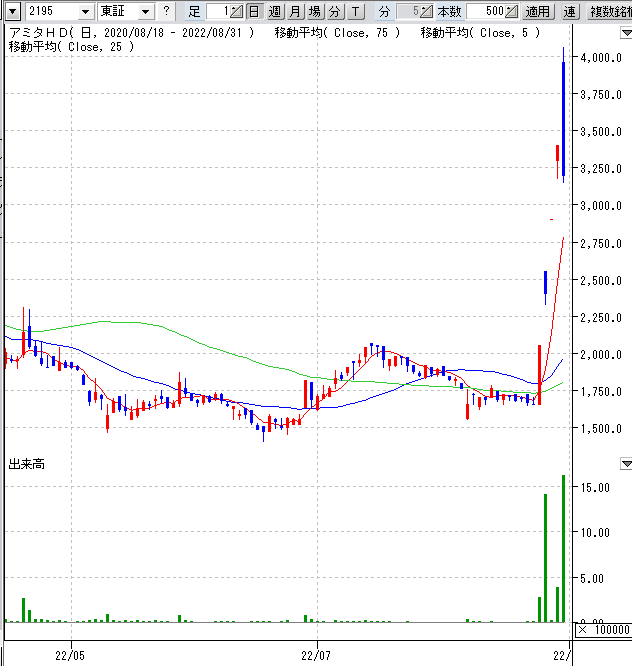Open the leftmost toolbar dropdown arrow
This screenshot has height=666, width=632.
[13, 11]
